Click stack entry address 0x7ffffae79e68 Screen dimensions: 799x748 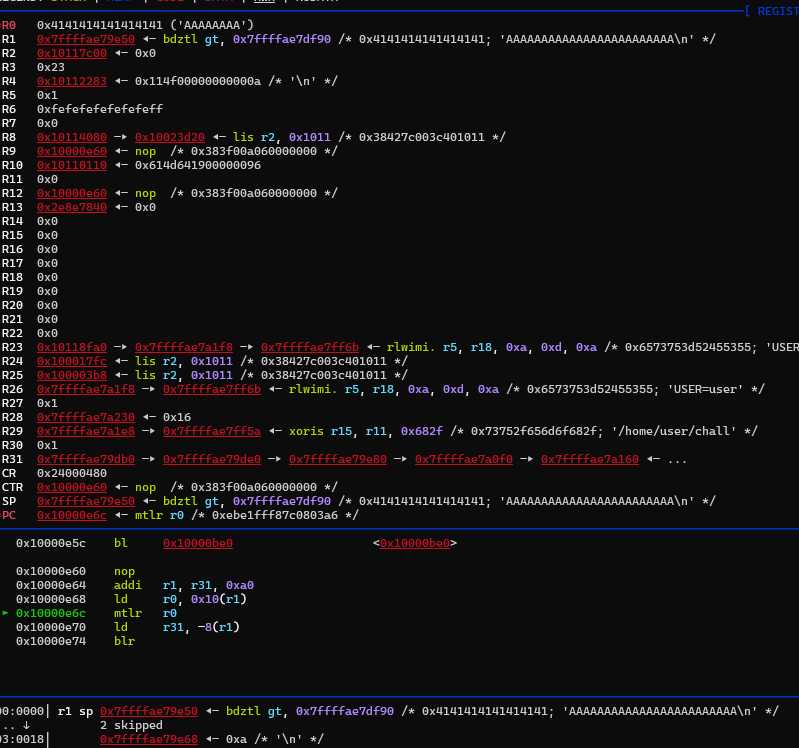click(x=148, y=739)
